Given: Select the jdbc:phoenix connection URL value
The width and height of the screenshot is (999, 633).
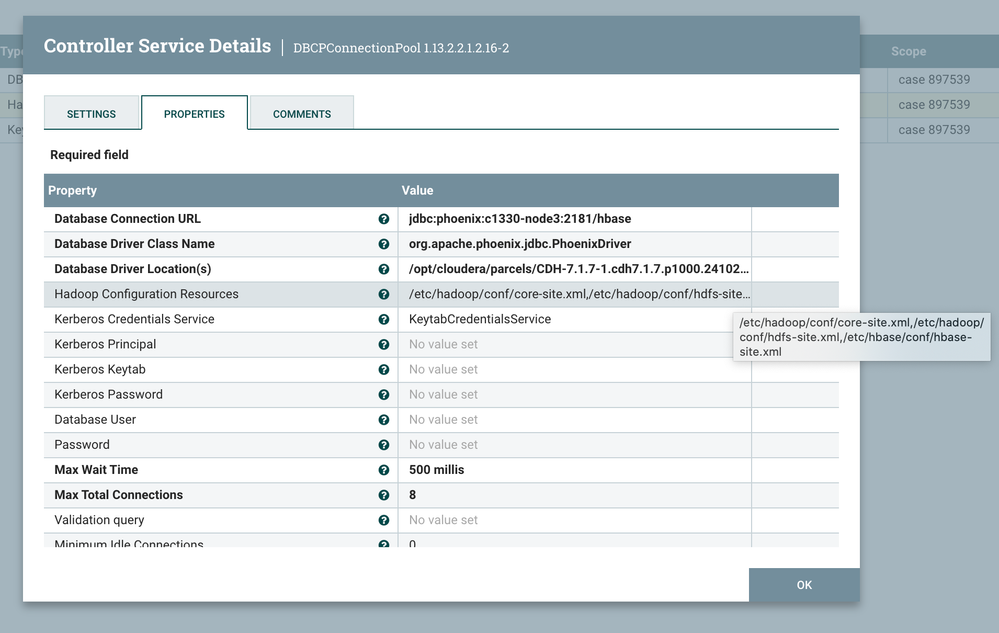Looking at the screenshot, I should click(x=519, y=219).
